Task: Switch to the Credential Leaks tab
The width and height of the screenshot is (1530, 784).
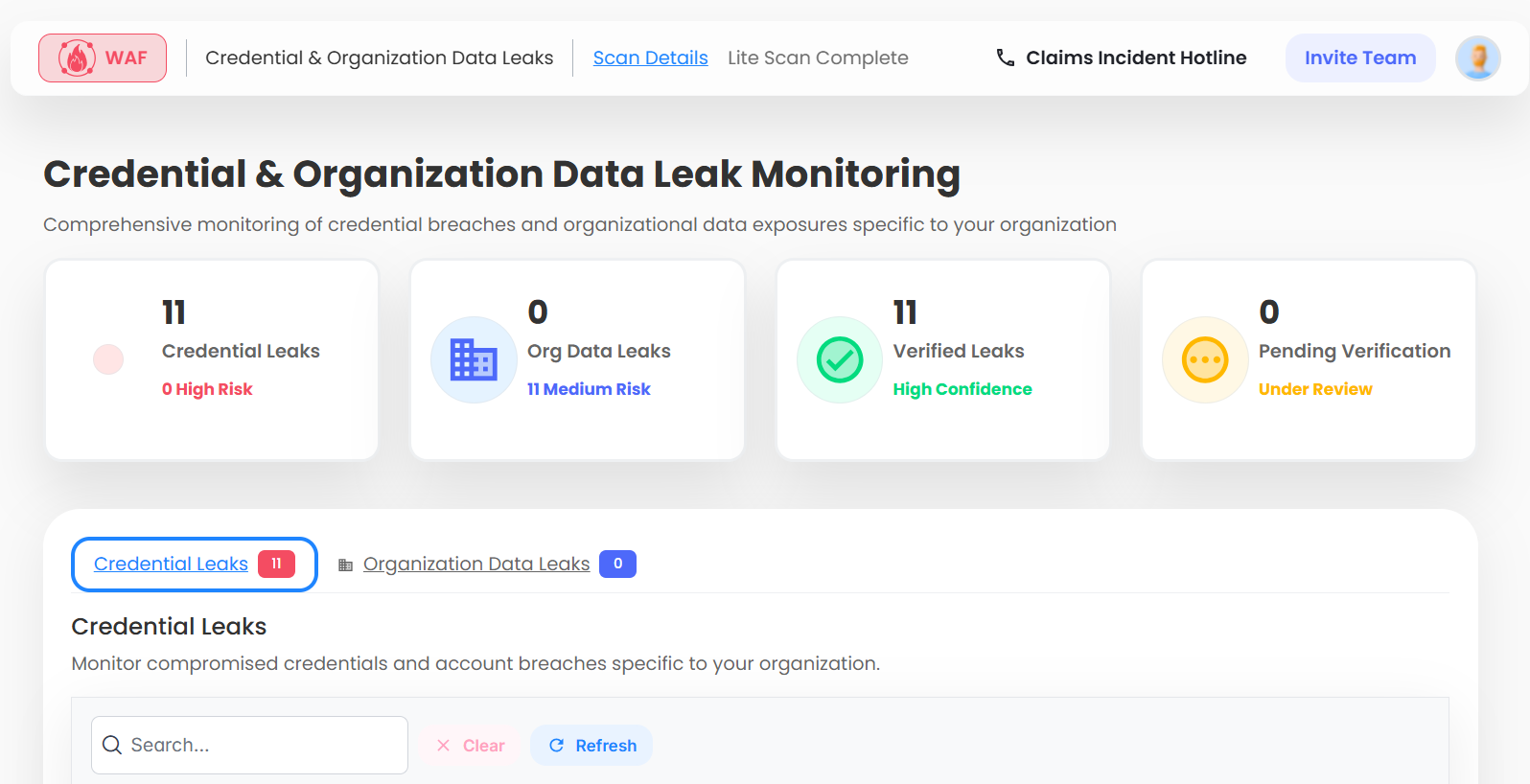Action: (195, 565)
